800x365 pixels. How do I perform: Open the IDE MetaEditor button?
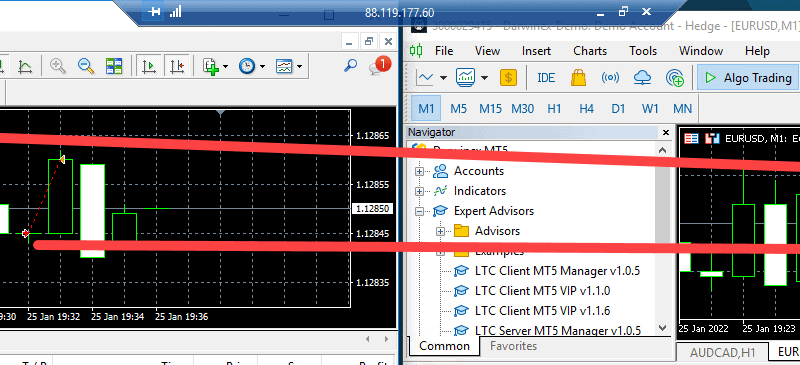[x=546, y=78]
